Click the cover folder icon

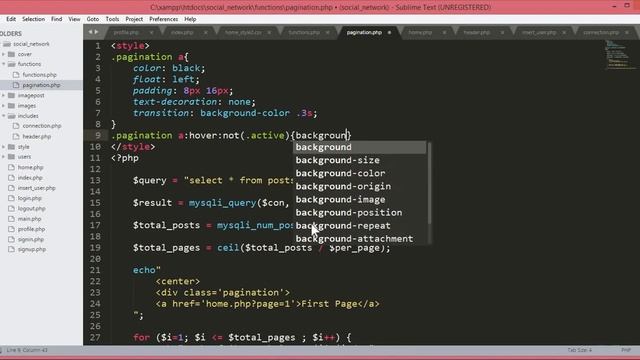tap(11, 54)
